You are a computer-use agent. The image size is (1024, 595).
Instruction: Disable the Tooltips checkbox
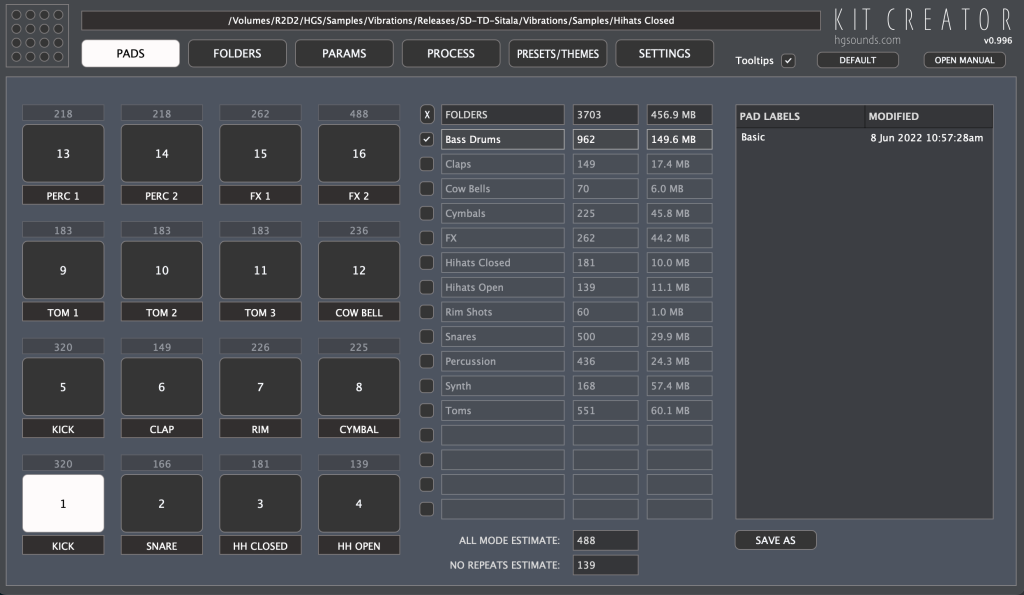coord(789,60)
